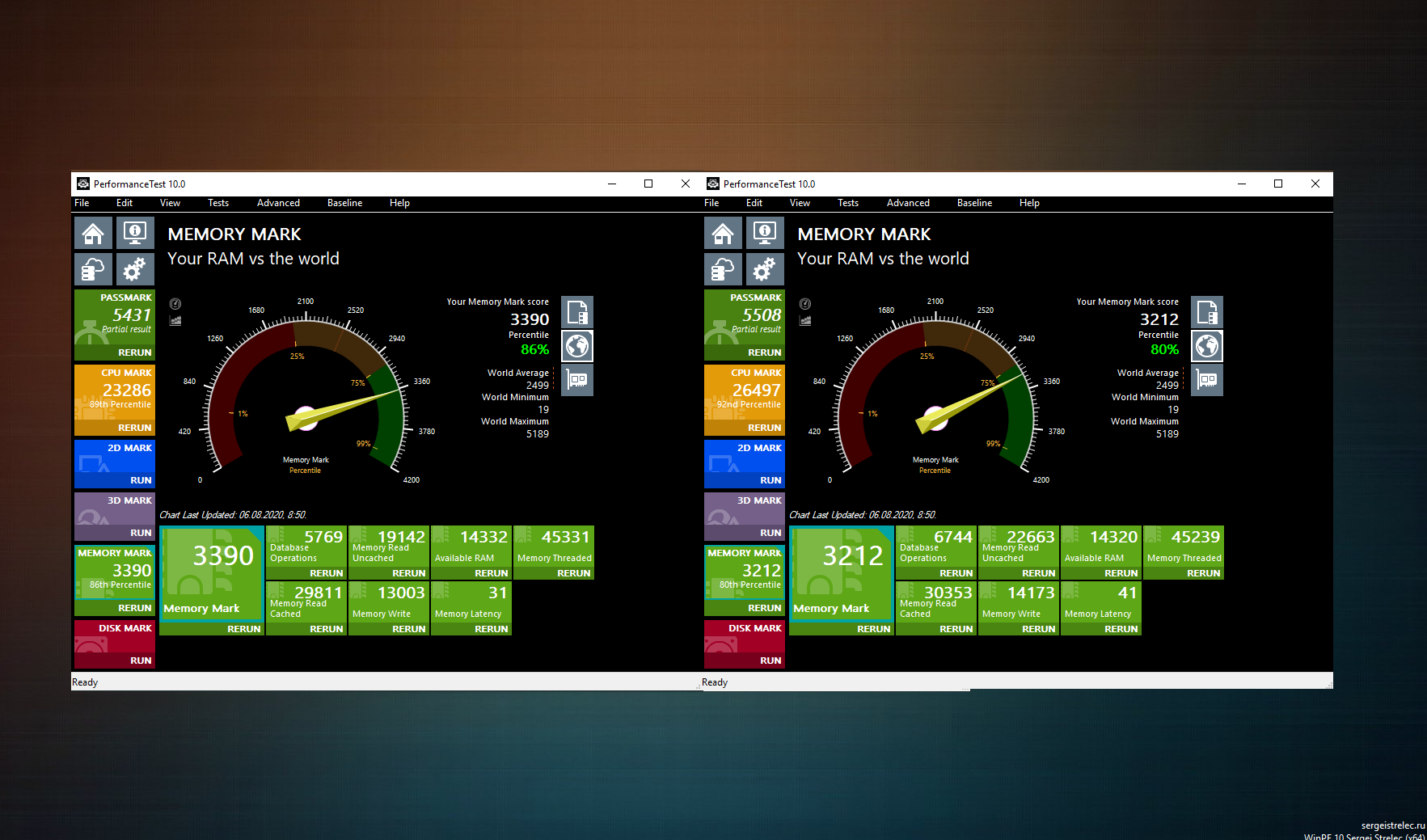Click Ready status in left window
The height and width of the screenshot is (840, 1427).
click(85, 682)
